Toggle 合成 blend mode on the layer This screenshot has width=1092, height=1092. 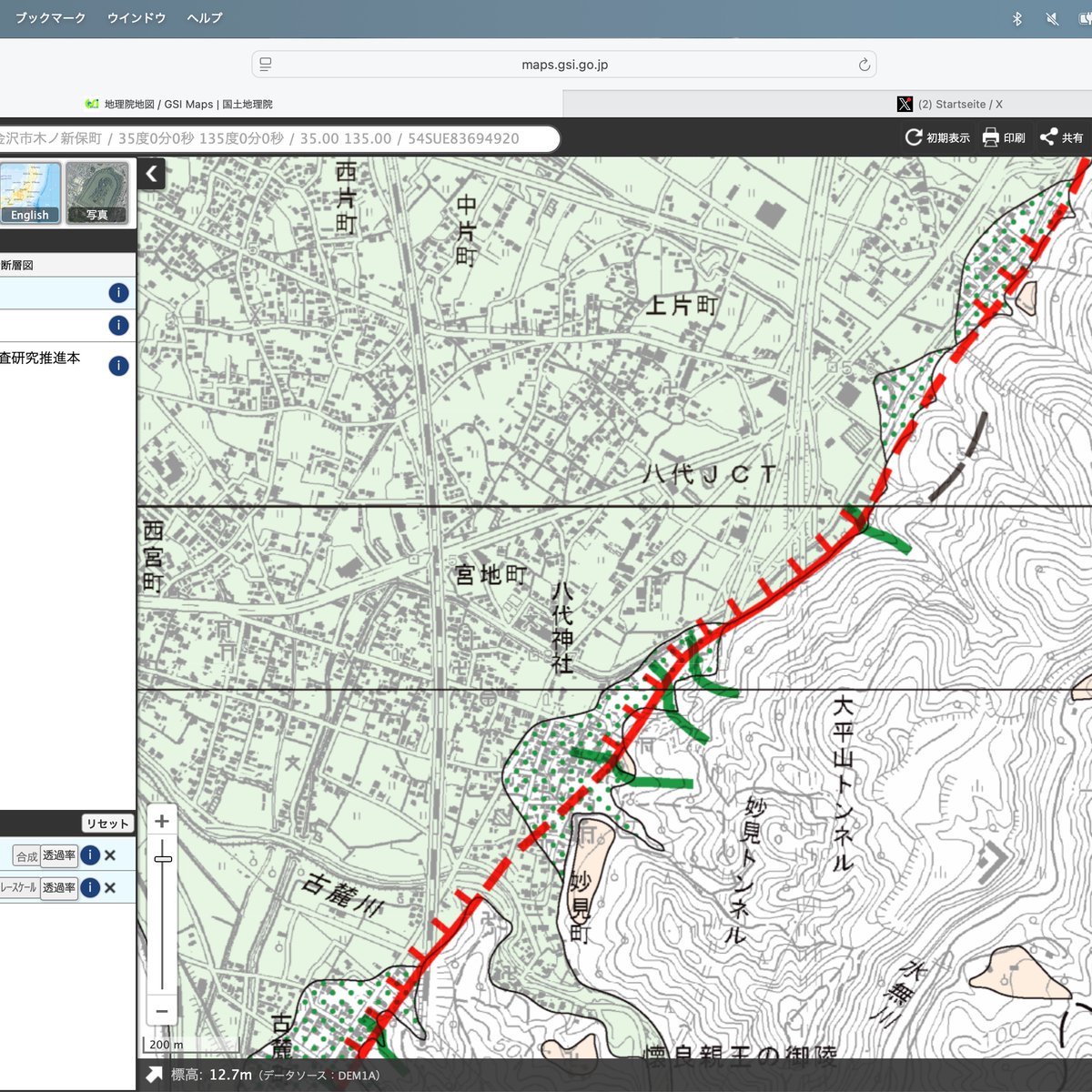pyautogui.click(x=26, y=856)
